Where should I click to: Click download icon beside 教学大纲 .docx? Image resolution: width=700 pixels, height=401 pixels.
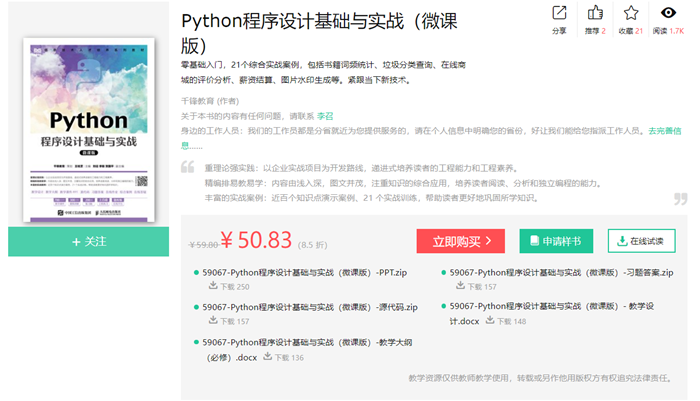pyautogui.click(x=268, y=357)
